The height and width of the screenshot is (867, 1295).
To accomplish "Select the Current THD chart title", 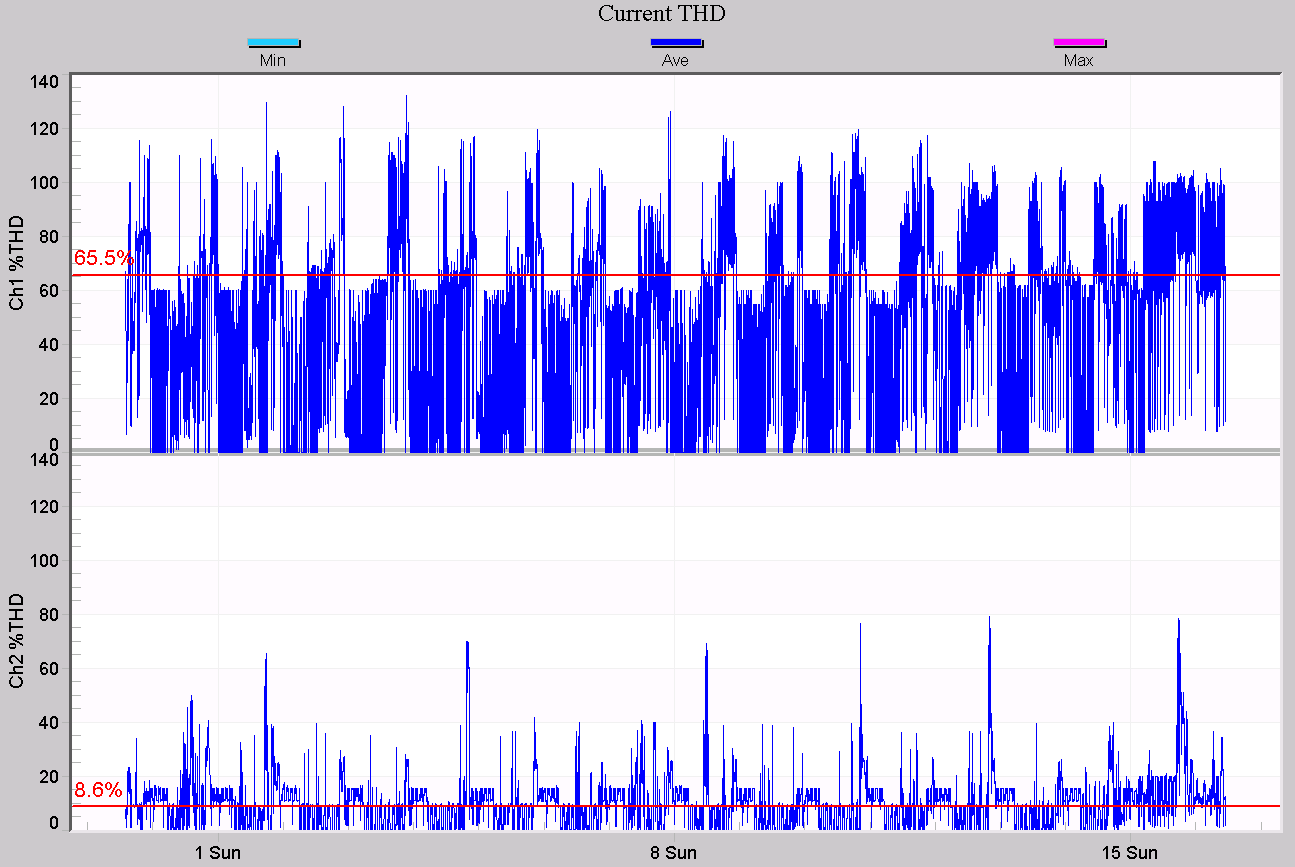I will 660,14.
